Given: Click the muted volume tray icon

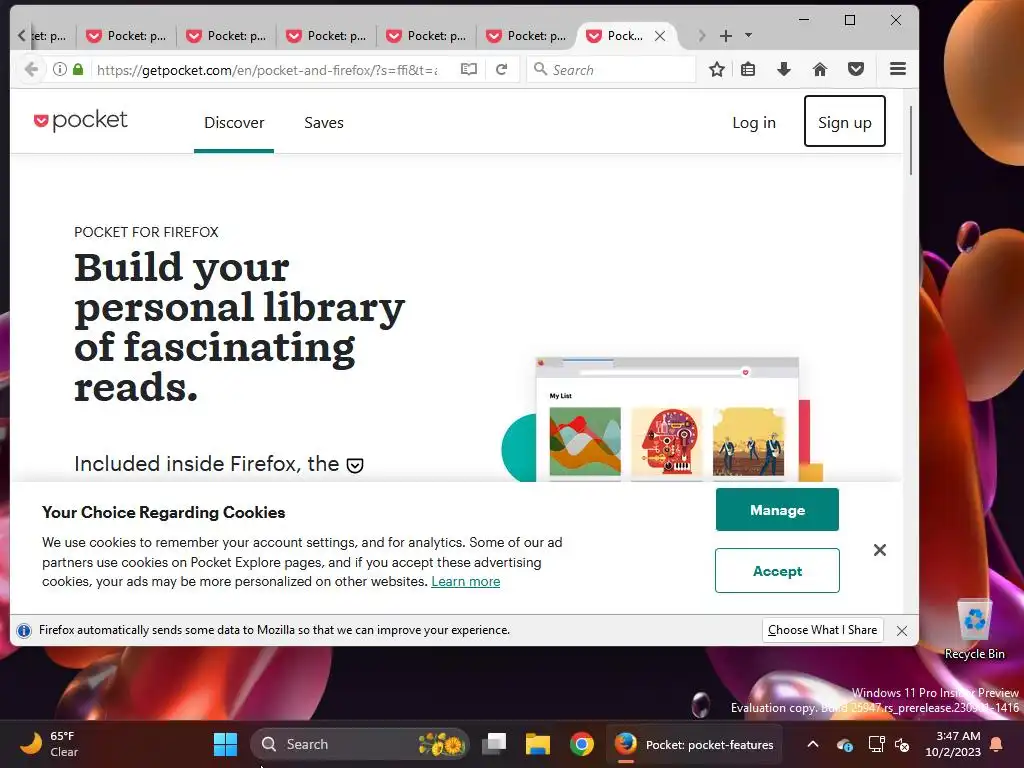Looking at the screenshot, I should 903,744.
